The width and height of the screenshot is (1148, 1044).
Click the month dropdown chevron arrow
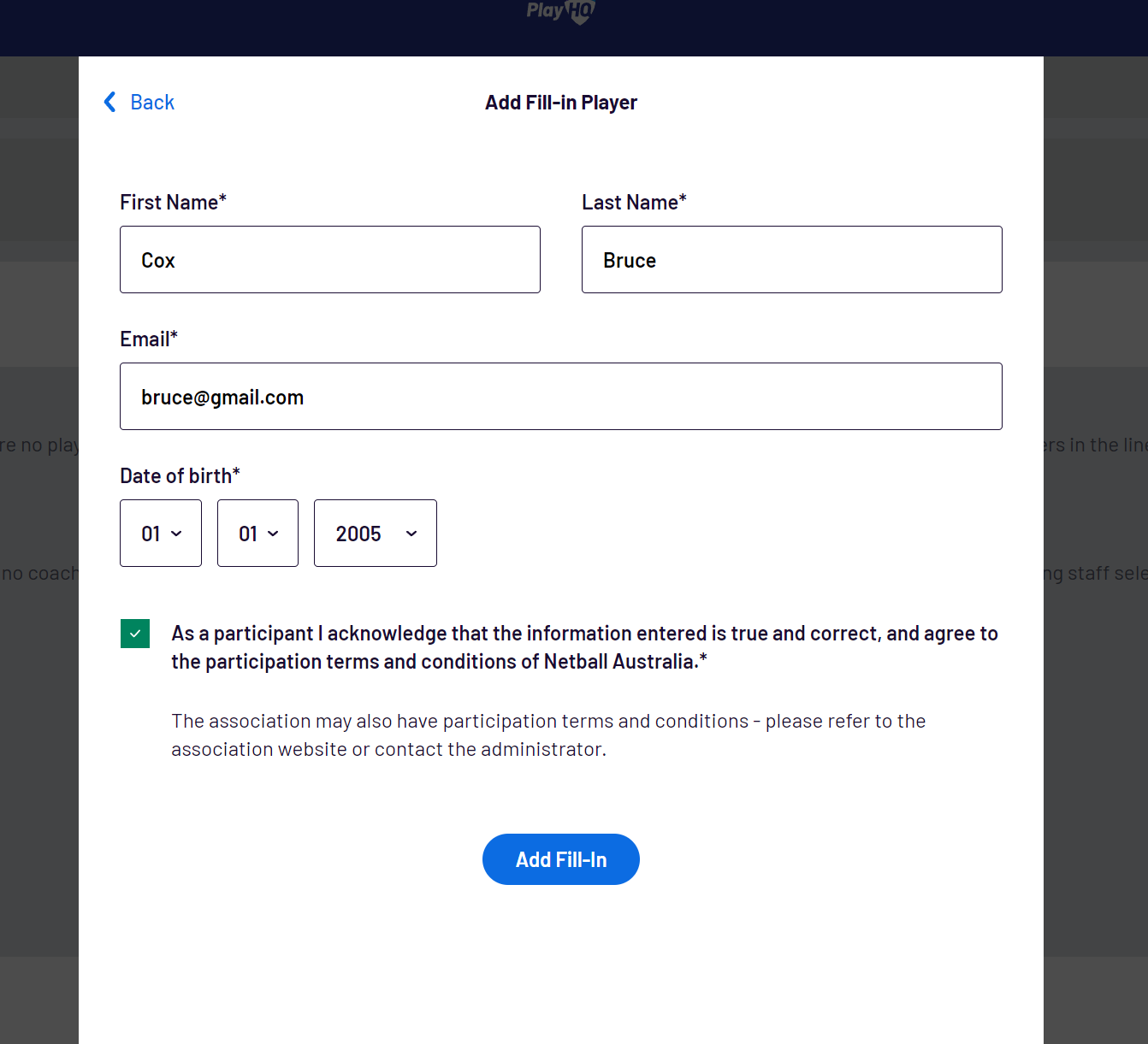coord(273,534)
